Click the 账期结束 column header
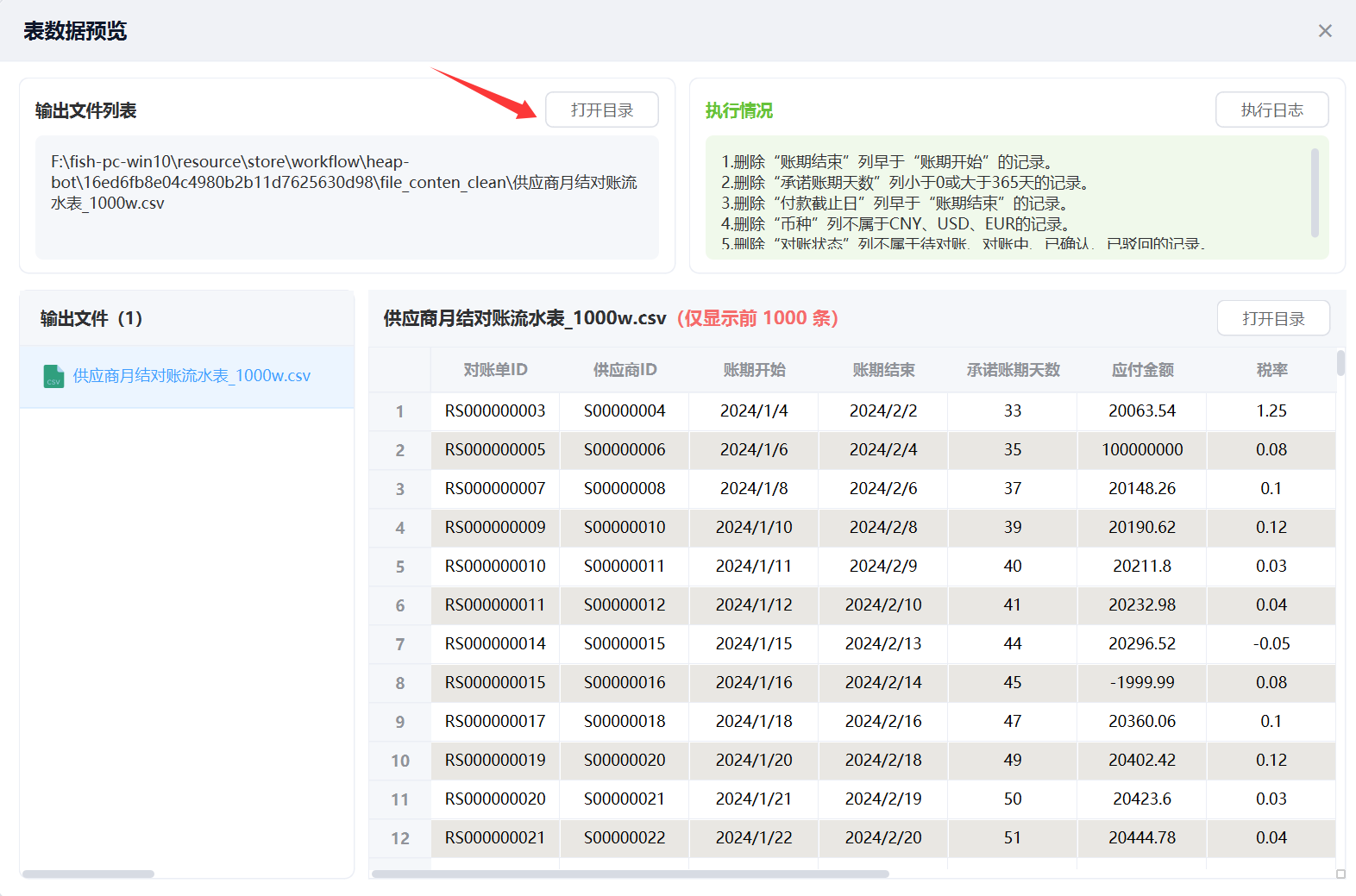 (x=883, y=370)
